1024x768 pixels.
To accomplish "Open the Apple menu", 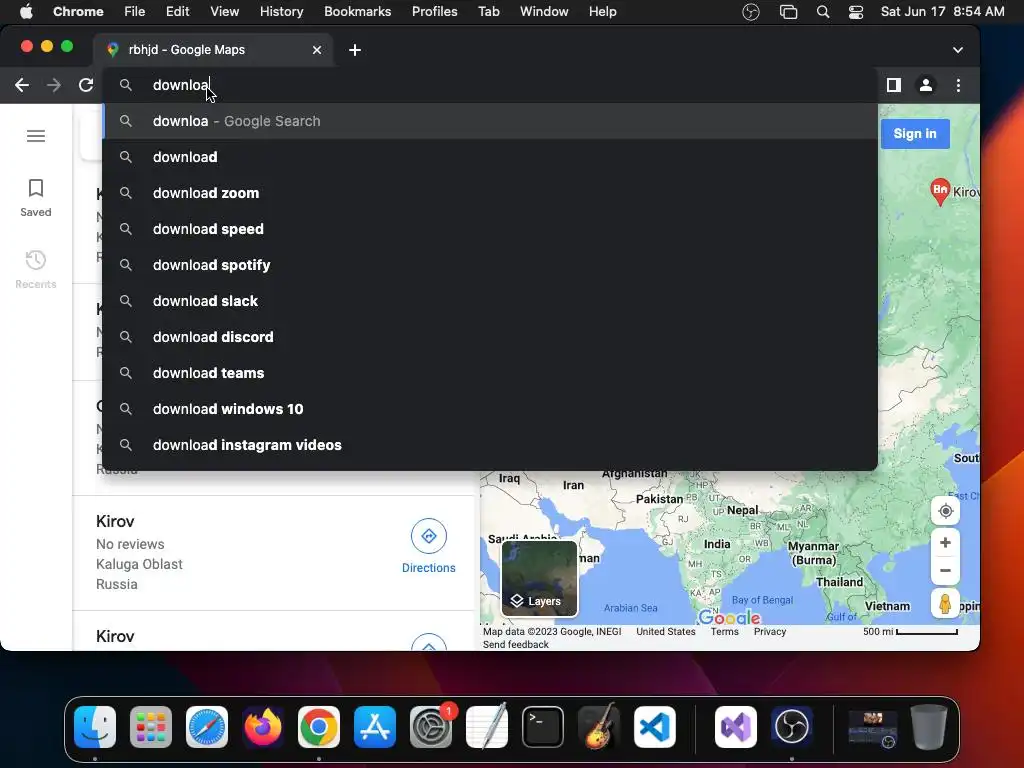I will 26,11.
